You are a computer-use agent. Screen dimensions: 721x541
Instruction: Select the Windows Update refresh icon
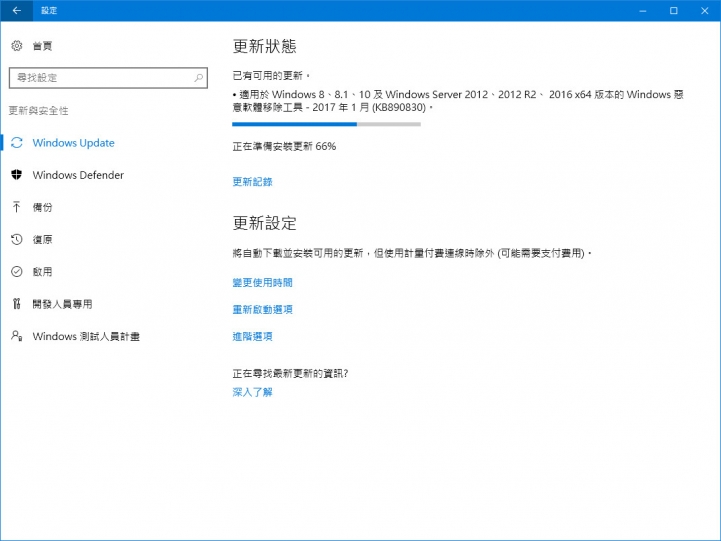point(17,143)
